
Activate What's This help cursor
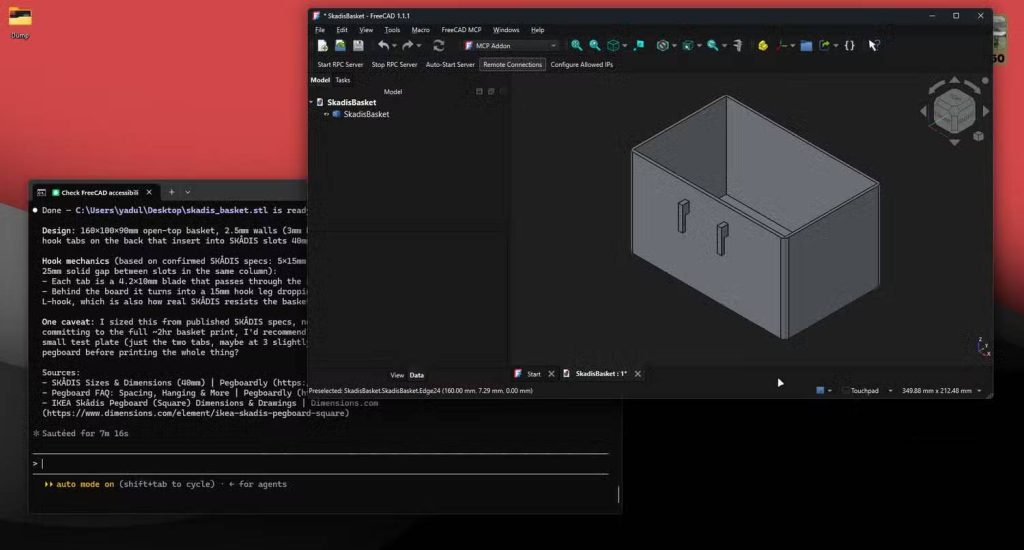[874, 46]
